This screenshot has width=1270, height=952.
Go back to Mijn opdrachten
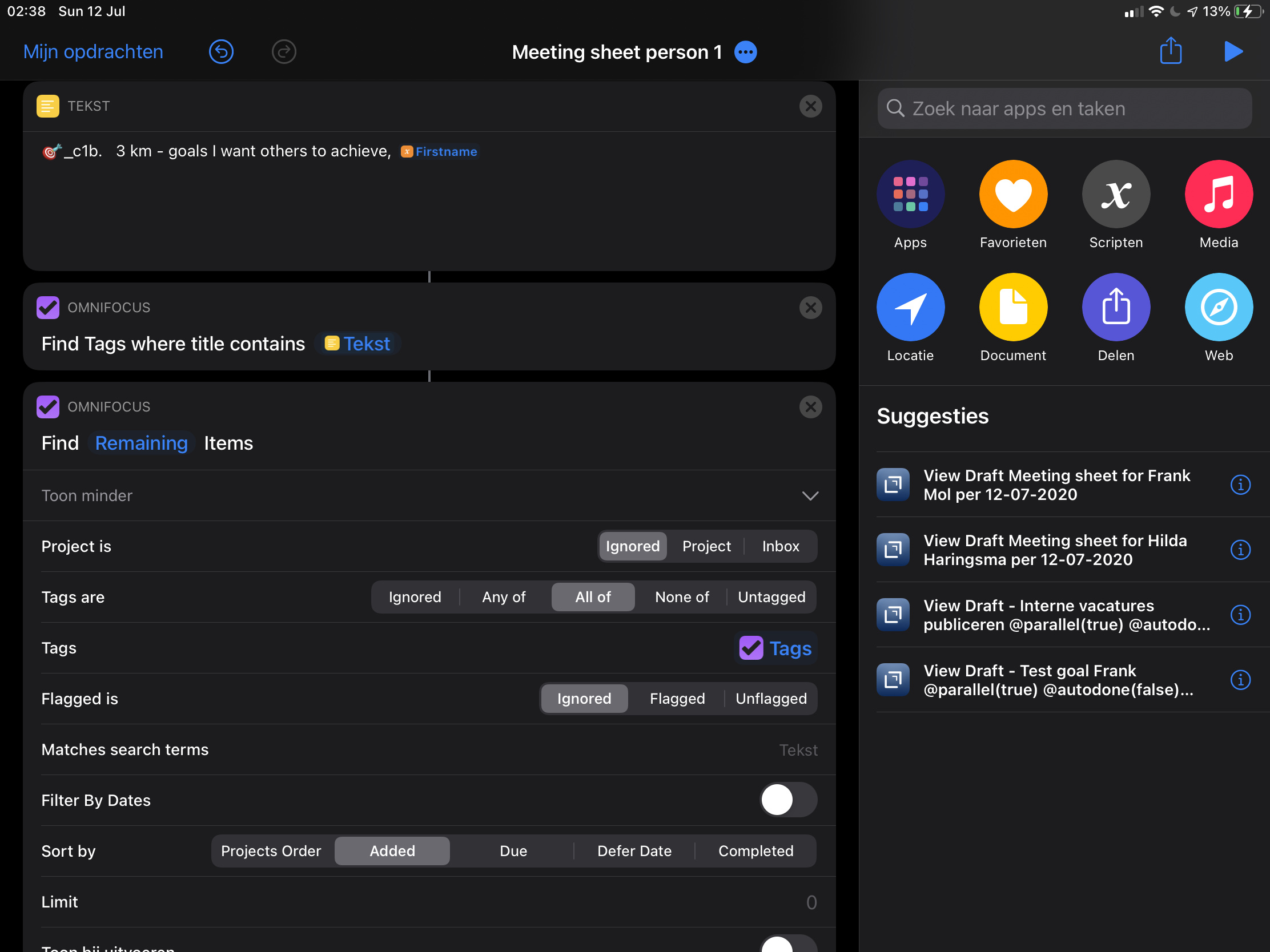93,51
